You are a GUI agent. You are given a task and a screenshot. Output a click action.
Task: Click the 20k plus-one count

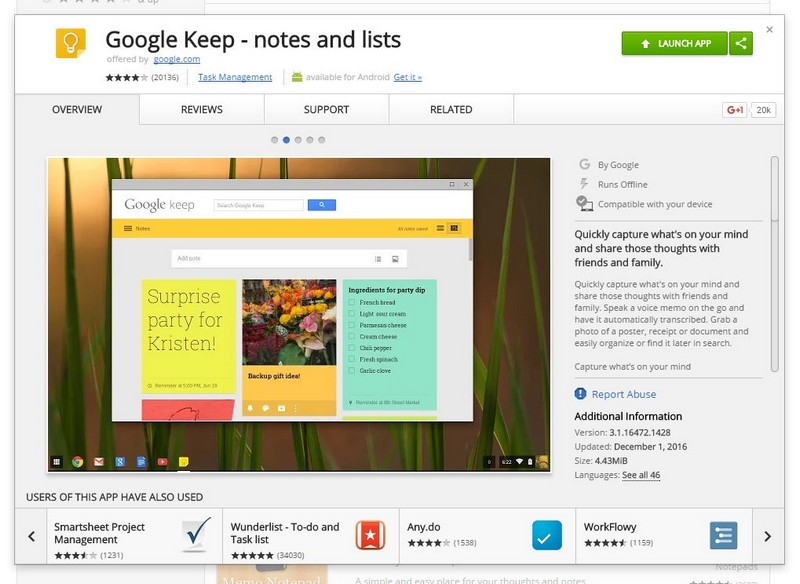(763, 110)
